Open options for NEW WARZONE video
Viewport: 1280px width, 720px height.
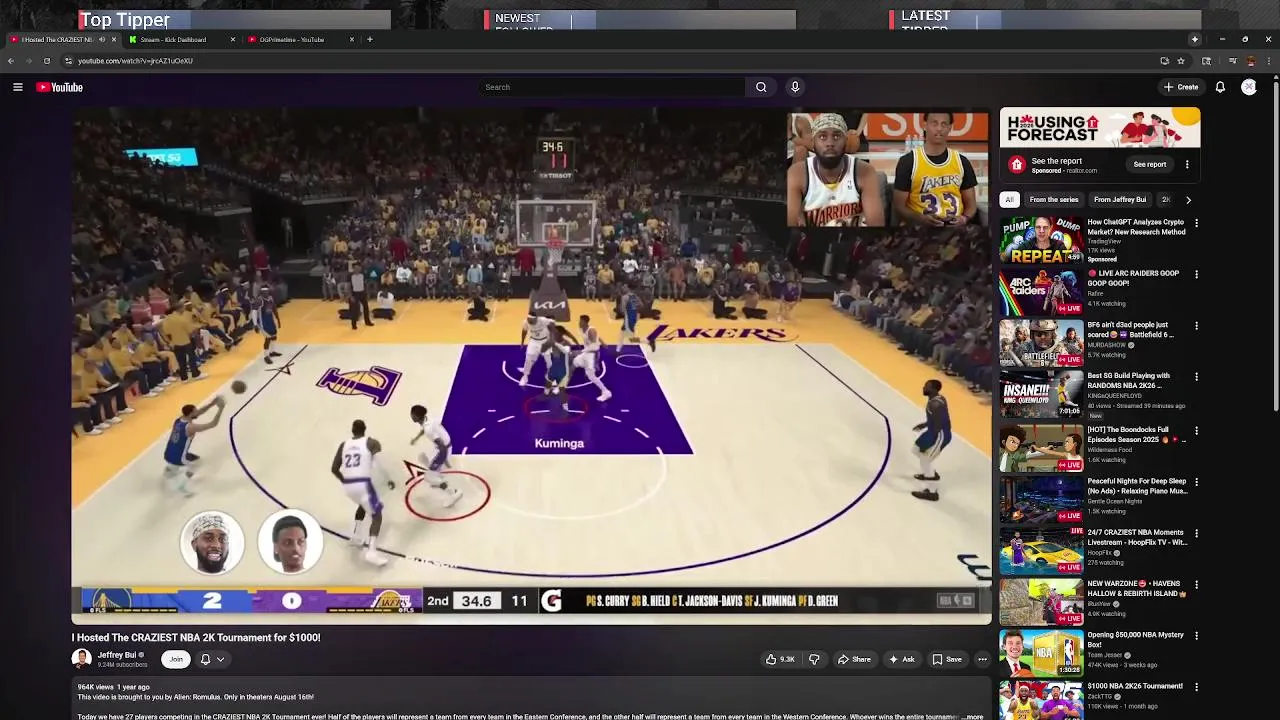point(1196,585)
